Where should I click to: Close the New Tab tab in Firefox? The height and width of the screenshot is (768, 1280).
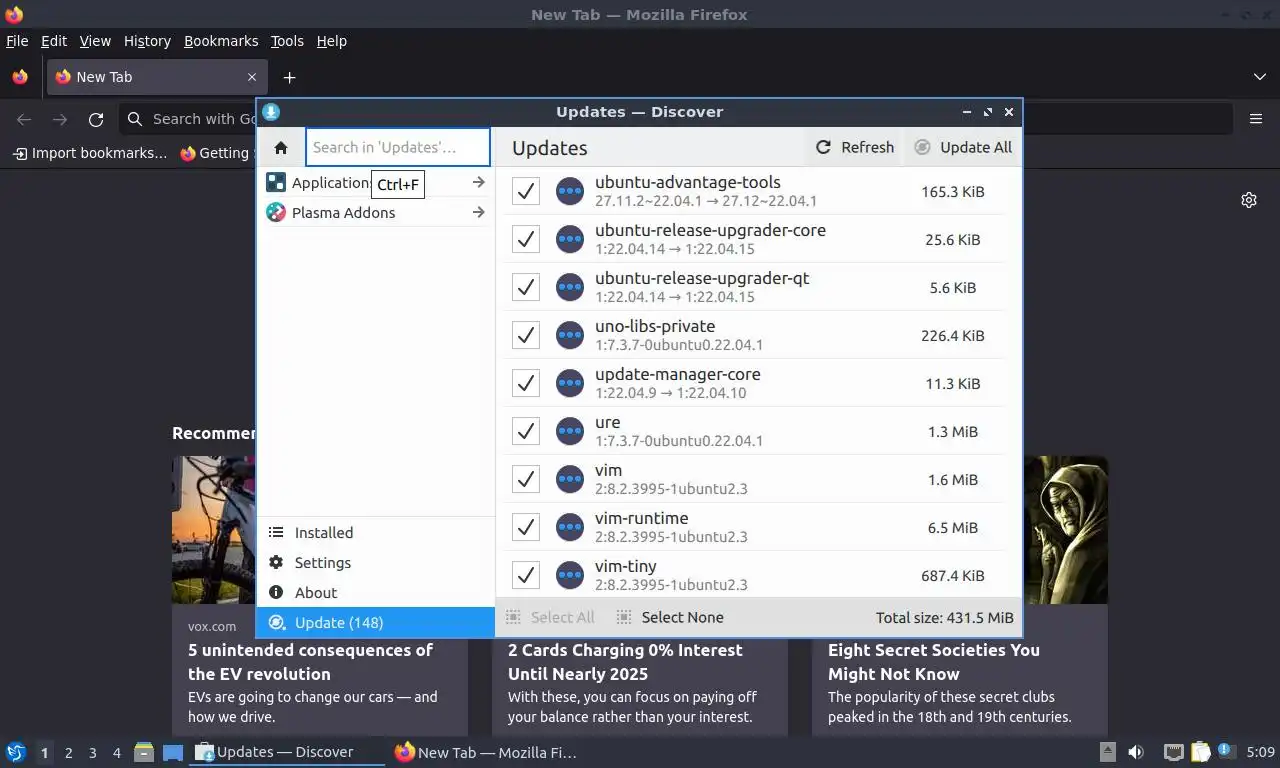click(252, 77)
